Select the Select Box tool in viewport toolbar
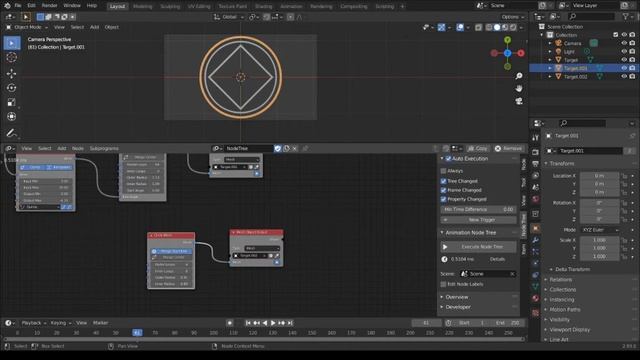Viewport: 640px width, 360px height. (12, 43)
